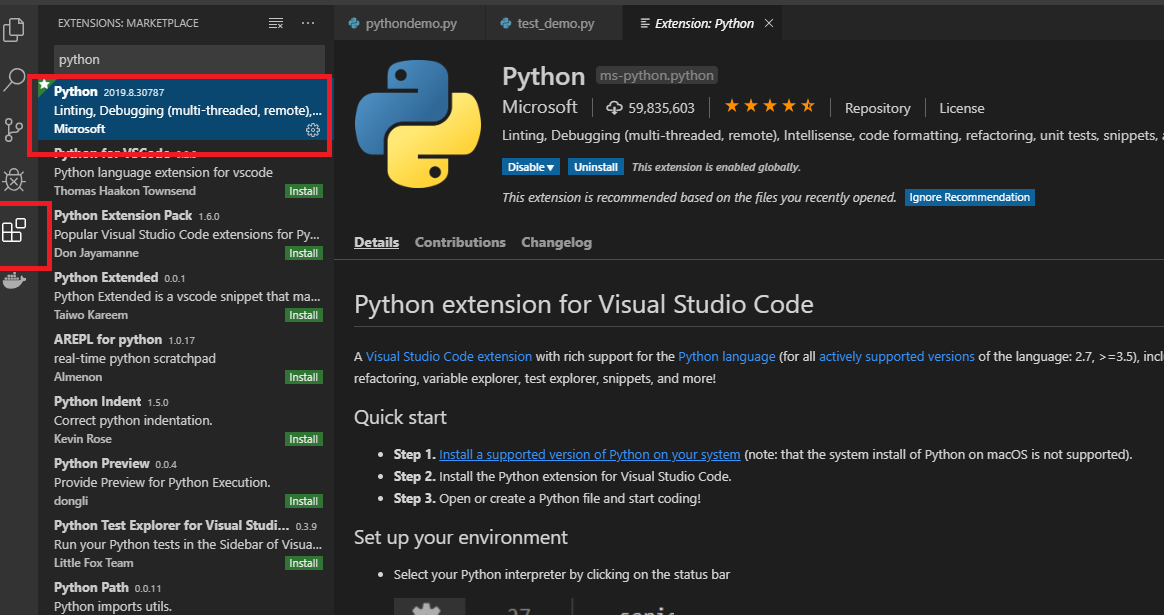Clear the extension search results
This screenshot has height=615, width=1164.
(x=275, y=22)
